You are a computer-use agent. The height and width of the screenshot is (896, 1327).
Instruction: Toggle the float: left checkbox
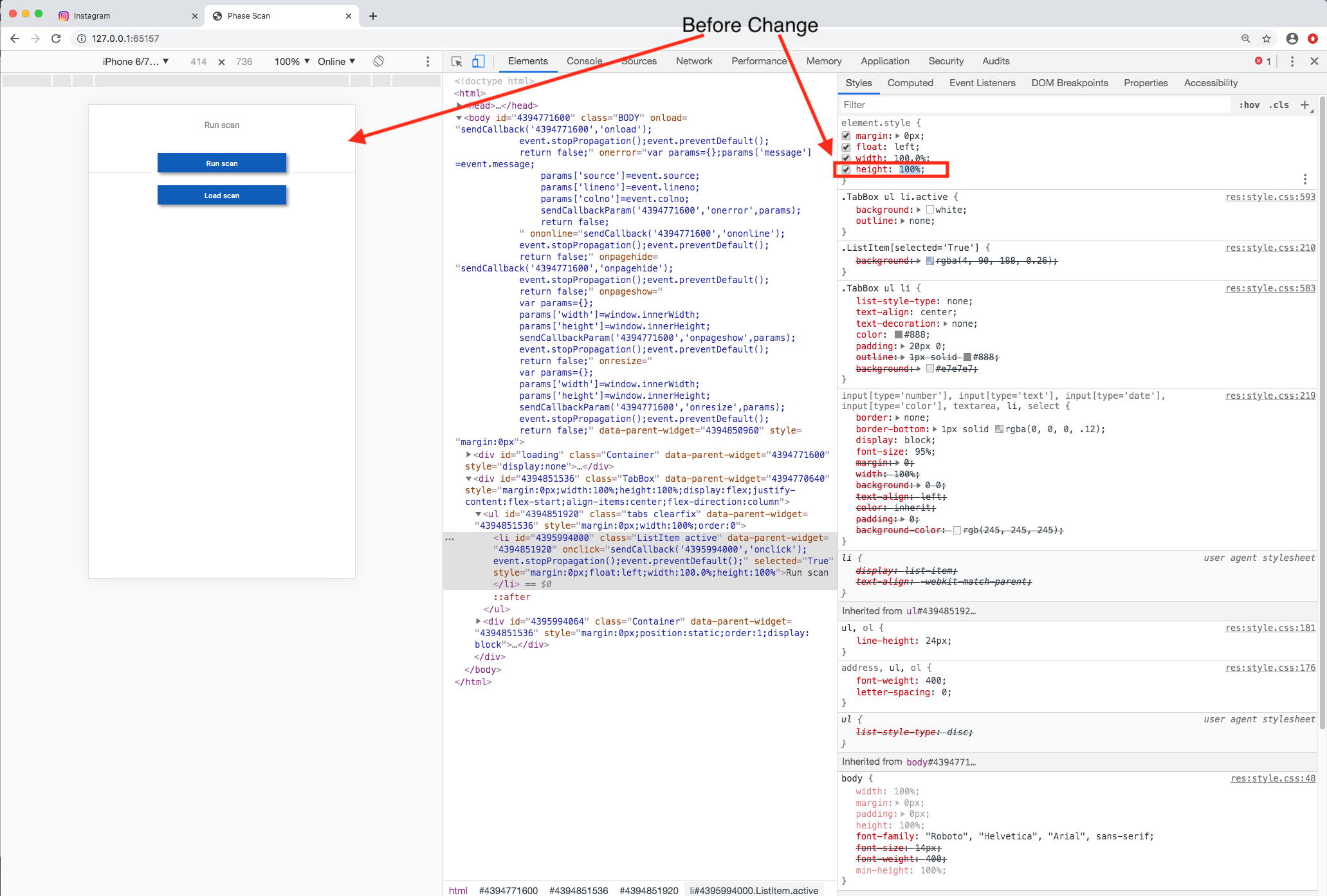point(846,147)
